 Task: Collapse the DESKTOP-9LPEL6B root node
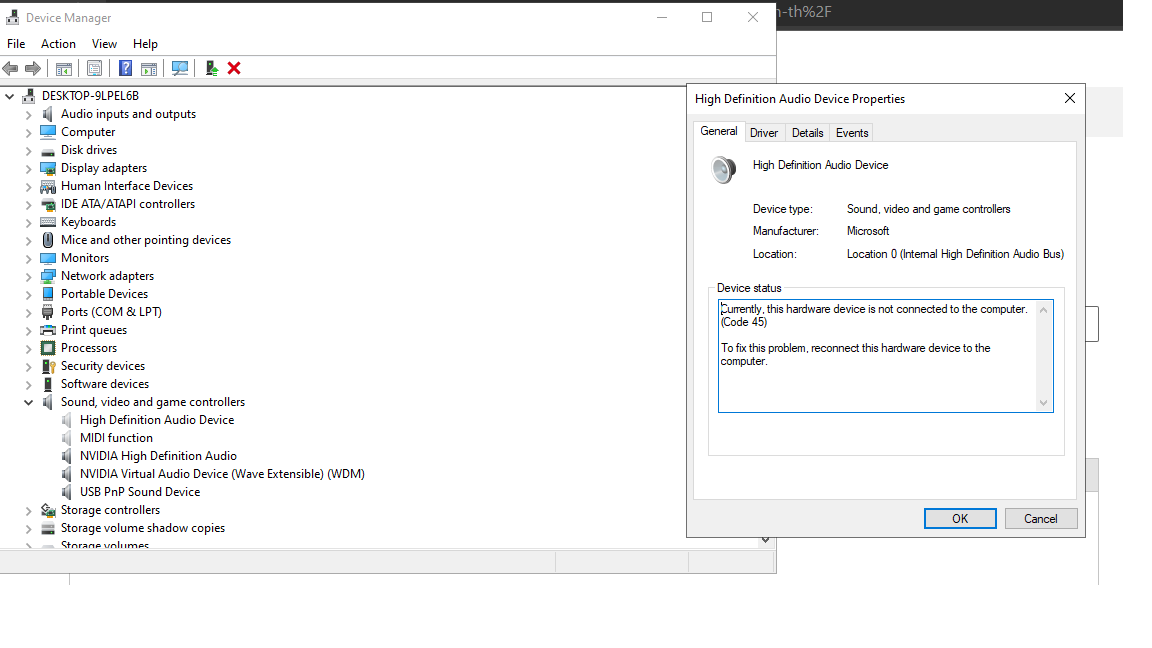(x=10, y=96)
